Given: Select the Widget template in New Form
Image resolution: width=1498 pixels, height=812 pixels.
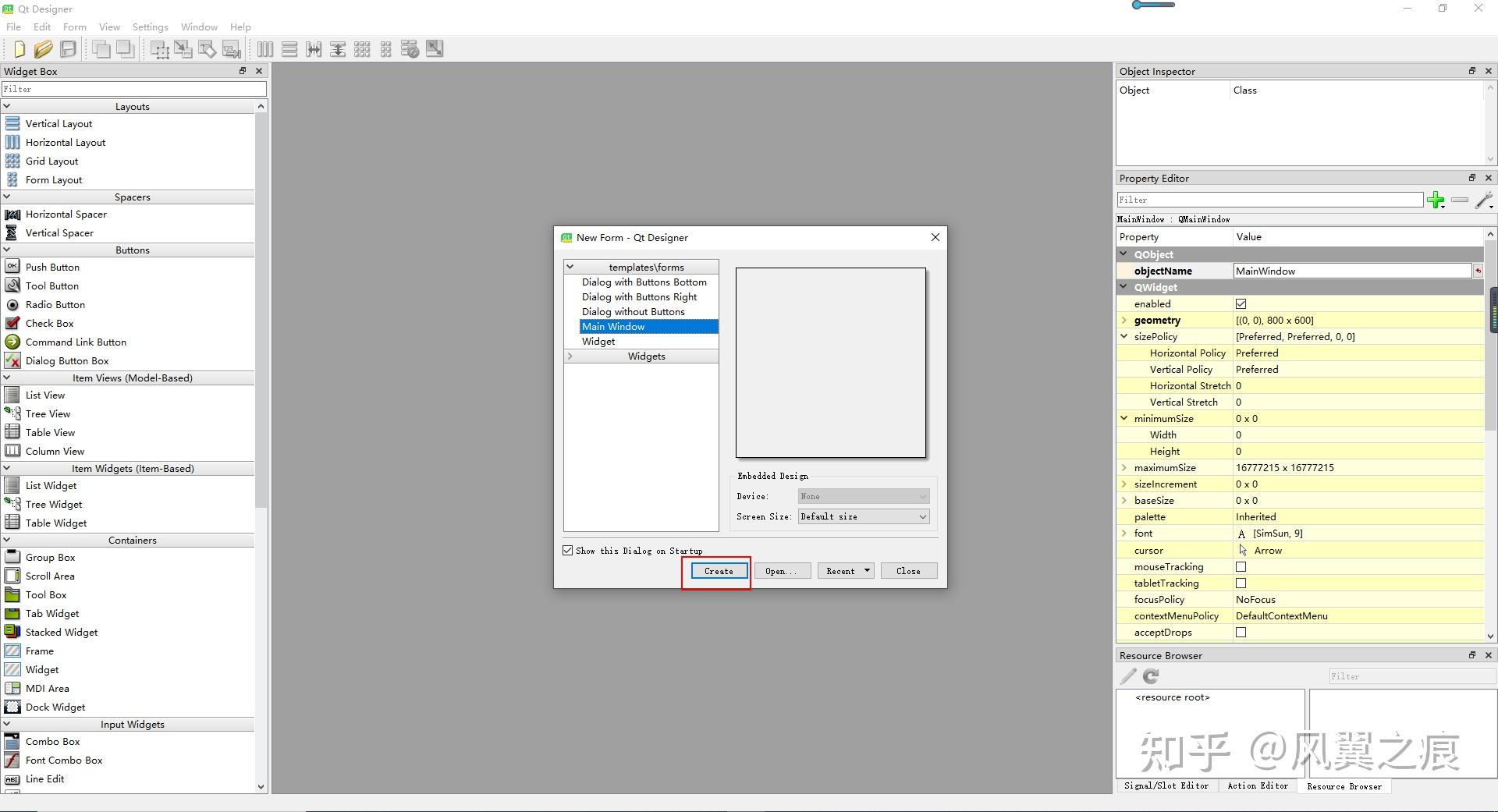Looking at the screenshot, I should pyautogui.click(x=598, y=341).
